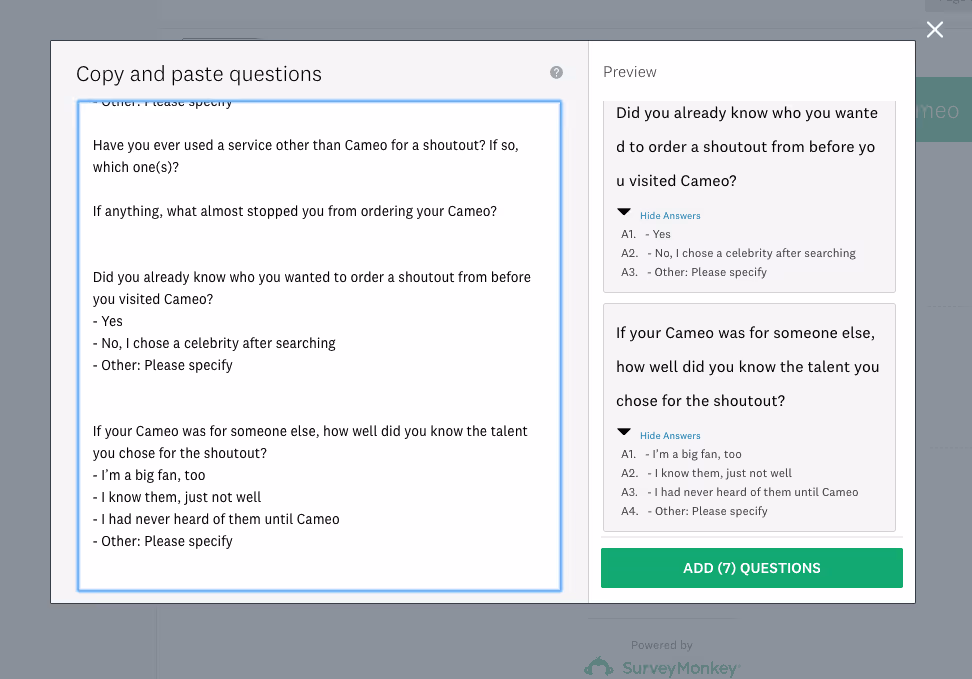Click preview answer A4 'Other: Please specify'
Viewport: 972px width, 679px height.
pyautogui.click(x=707, y=512)
